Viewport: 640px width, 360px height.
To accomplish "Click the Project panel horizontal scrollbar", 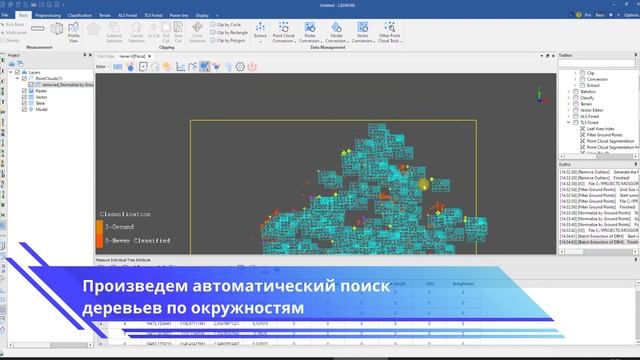I will pyautogui.click(x=50, y=345).
